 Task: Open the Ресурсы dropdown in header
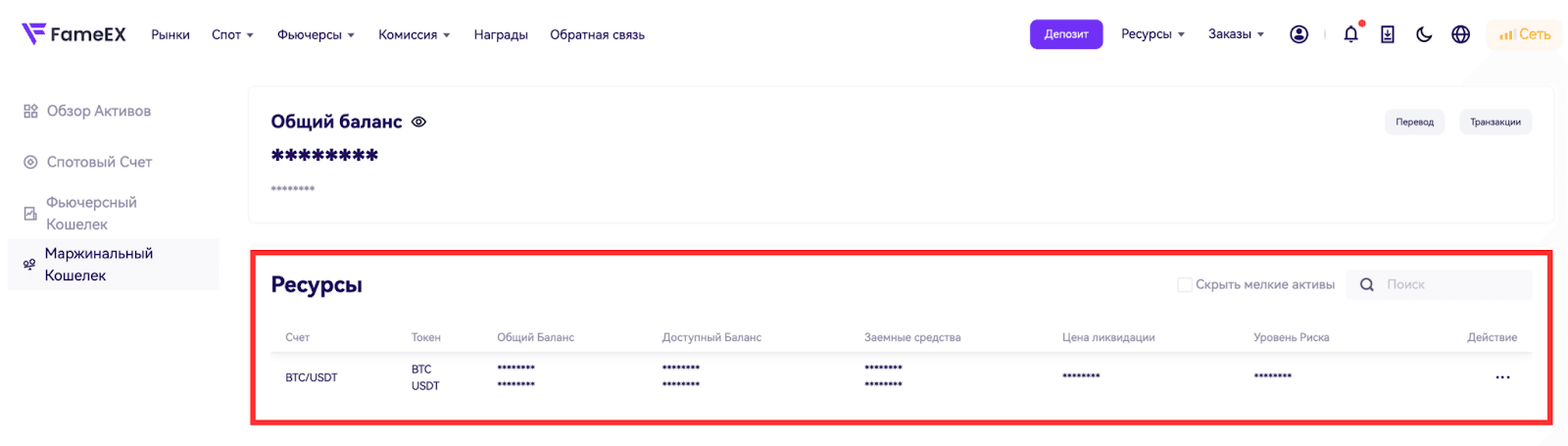pyautogui.click(x=1152, y=34)
